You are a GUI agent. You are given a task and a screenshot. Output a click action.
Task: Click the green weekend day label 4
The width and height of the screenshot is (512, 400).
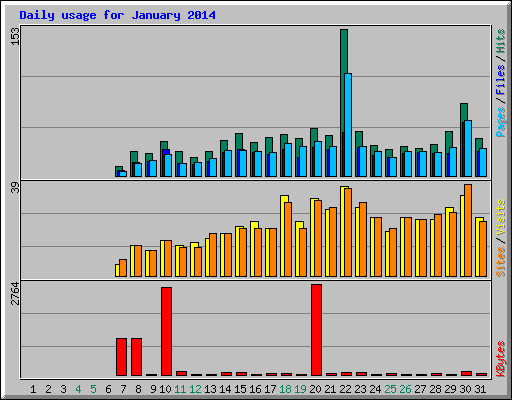point(78,389)
